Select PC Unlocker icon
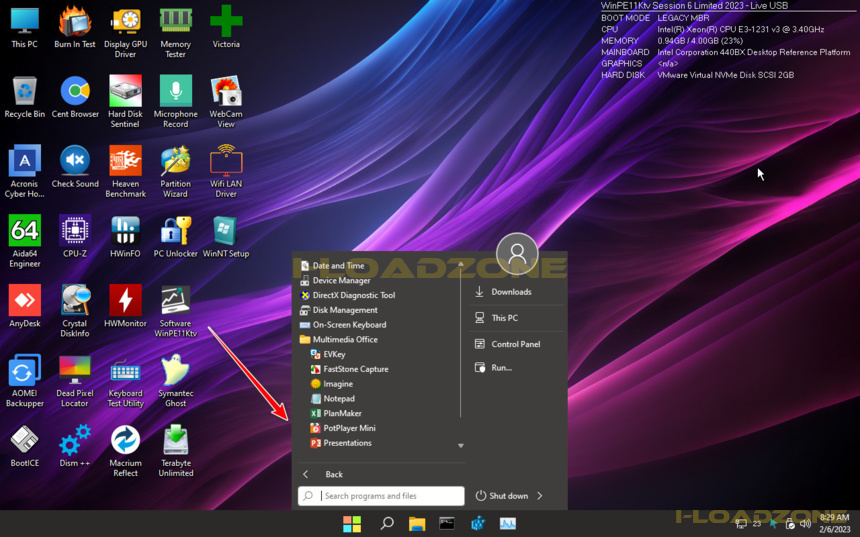 coord(176,237)
